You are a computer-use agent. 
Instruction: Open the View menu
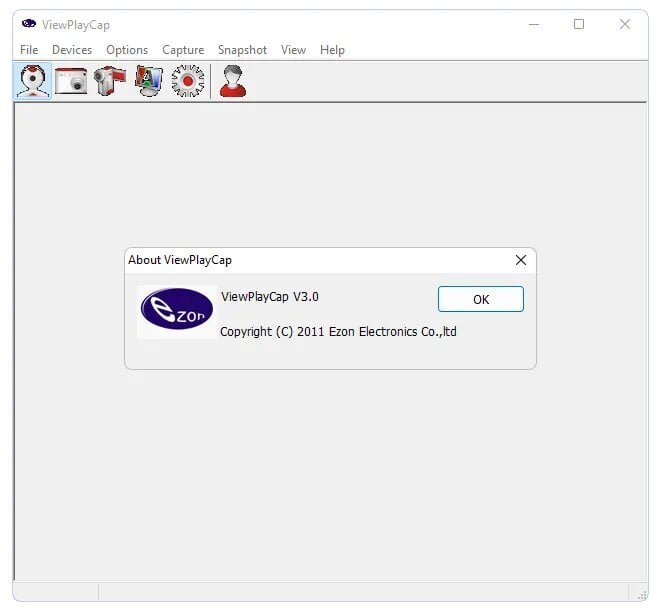(x=293, y=50)
